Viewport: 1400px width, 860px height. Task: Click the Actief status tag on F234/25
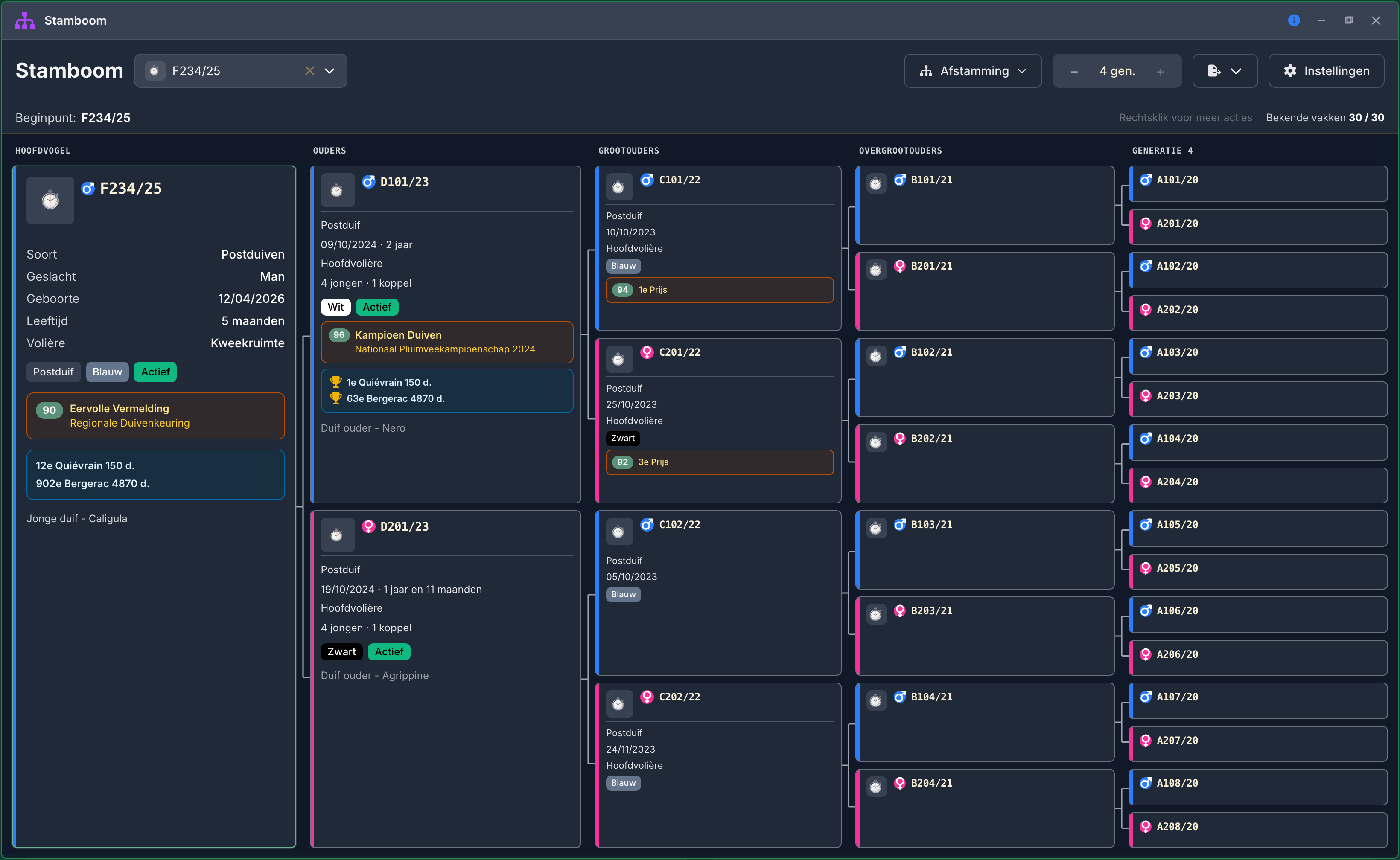tap(155, 372)
